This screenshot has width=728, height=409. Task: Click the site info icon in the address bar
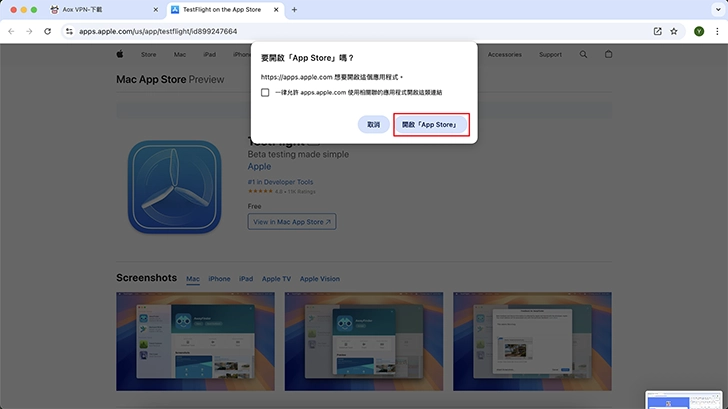(x=69, y=31)
